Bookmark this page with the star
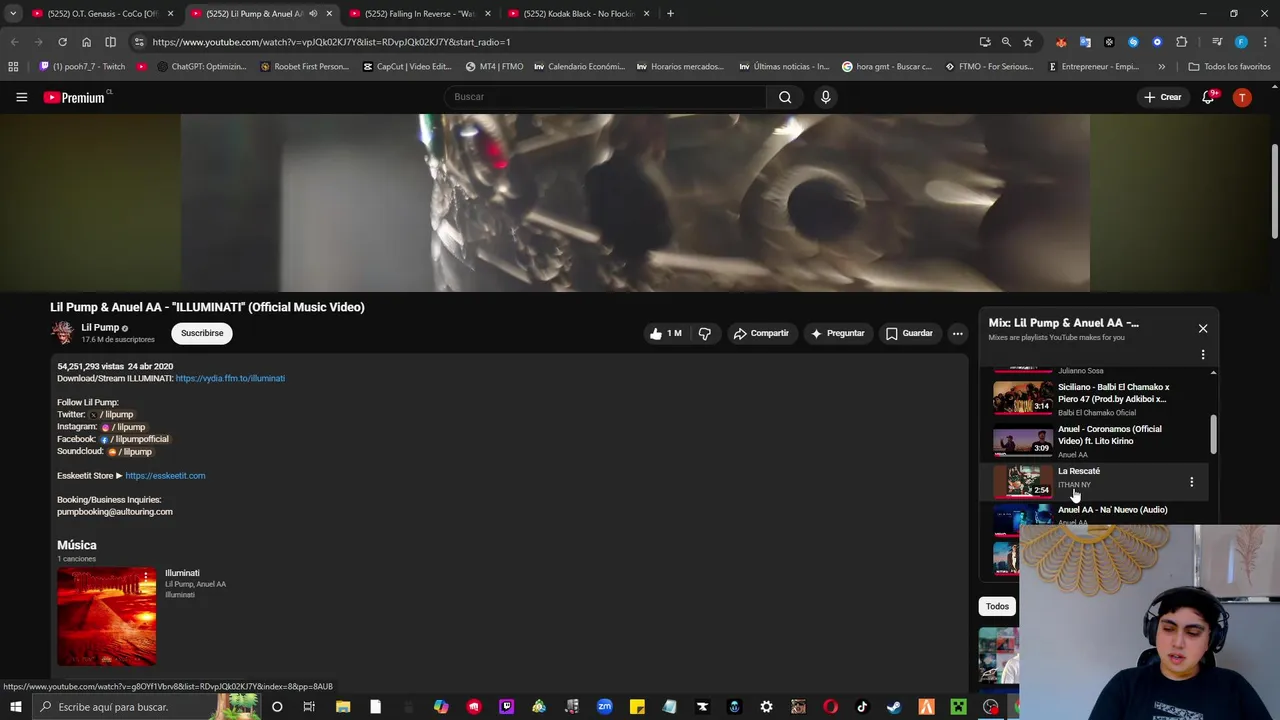The image size is (1280, 720). click(1028, 42)
